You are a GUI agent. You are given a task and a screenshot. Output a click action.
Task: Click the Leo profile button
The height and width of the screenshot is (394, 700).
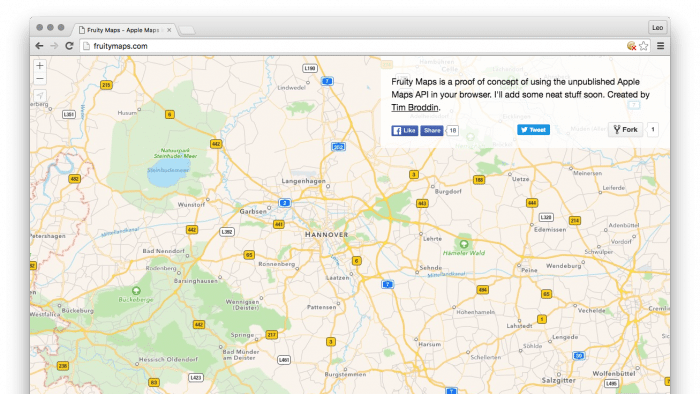[658, 28]
